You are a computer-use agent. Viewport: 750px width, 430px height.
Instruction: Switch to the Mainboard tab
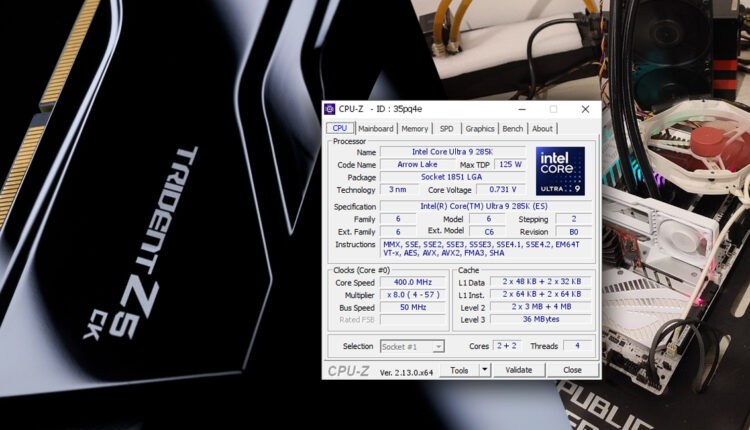[x=376, y=128]
